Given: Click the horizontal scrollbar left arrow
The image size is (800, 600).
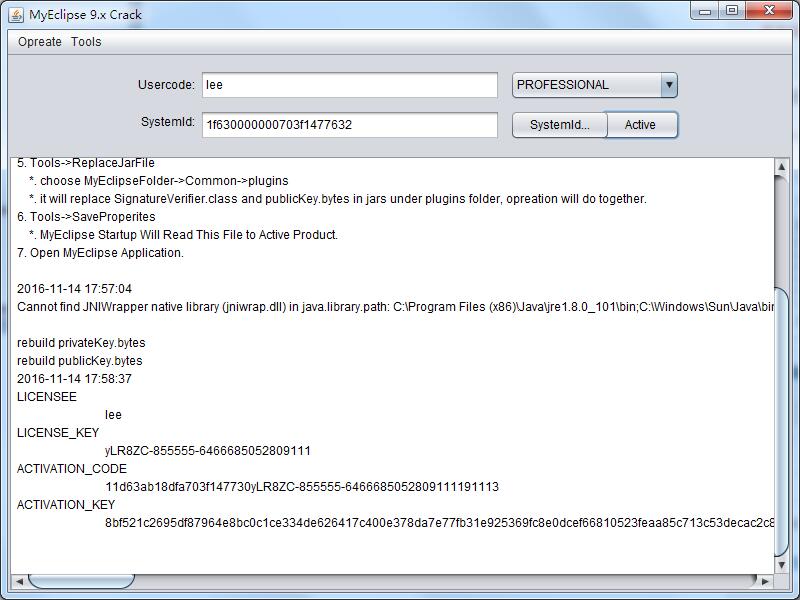Looking at the screenshot, I should click(x=19, y=581).
